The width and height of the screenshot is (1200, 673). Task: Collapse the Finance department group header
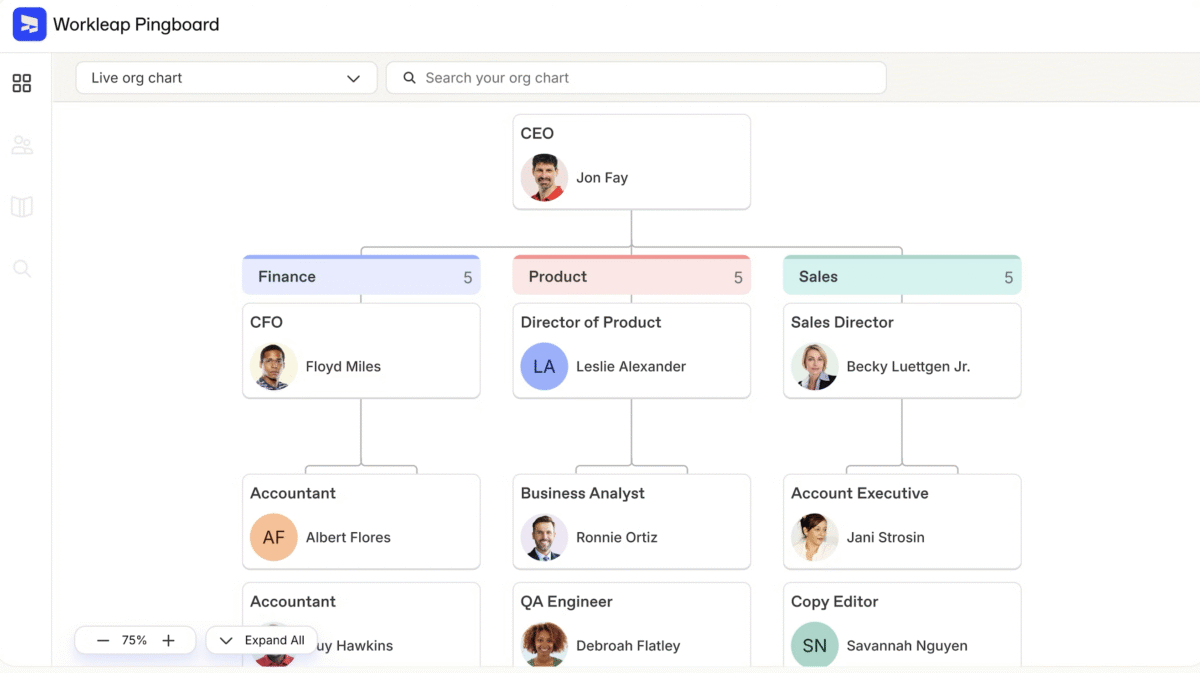[x=361, y=277]
